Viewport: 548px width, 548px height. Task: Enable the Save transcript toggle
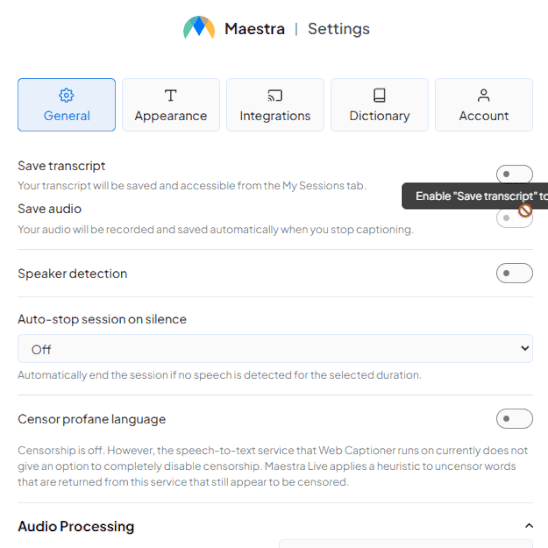tap(514, 174)
